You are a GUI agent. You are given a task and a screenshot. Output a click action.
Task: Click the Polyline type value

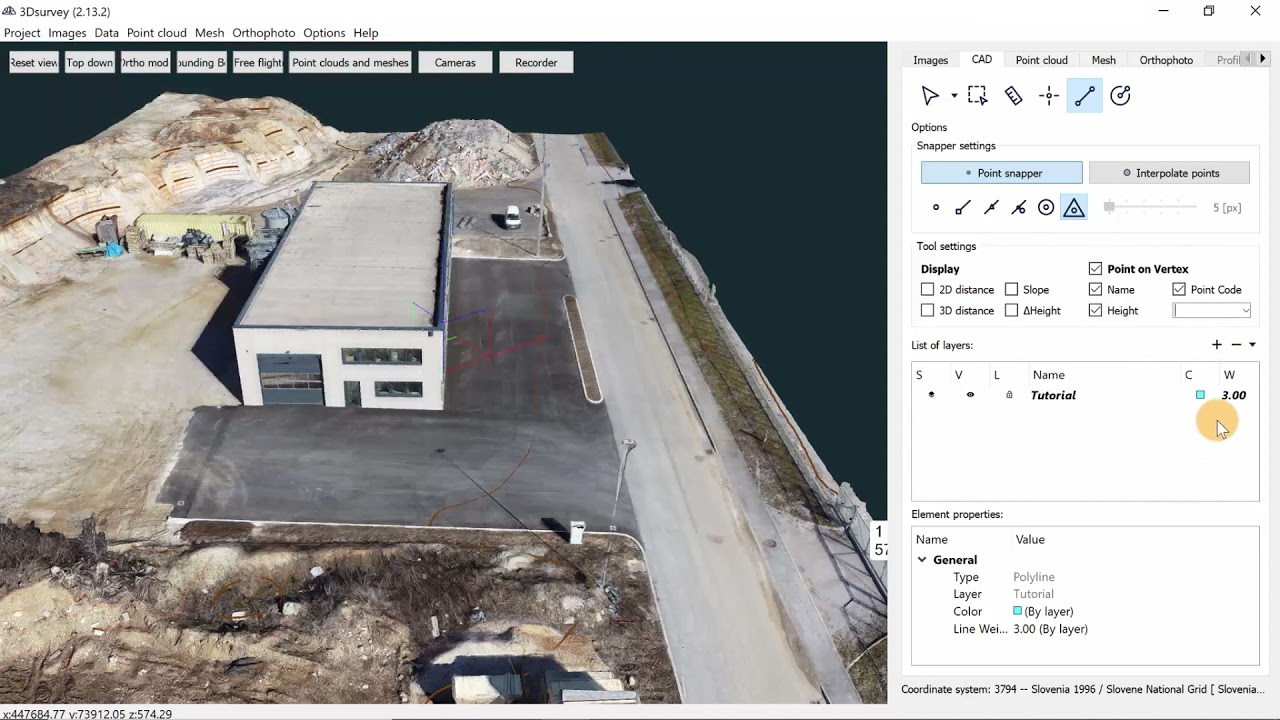pyautogui.click(x=1034, y=577)
